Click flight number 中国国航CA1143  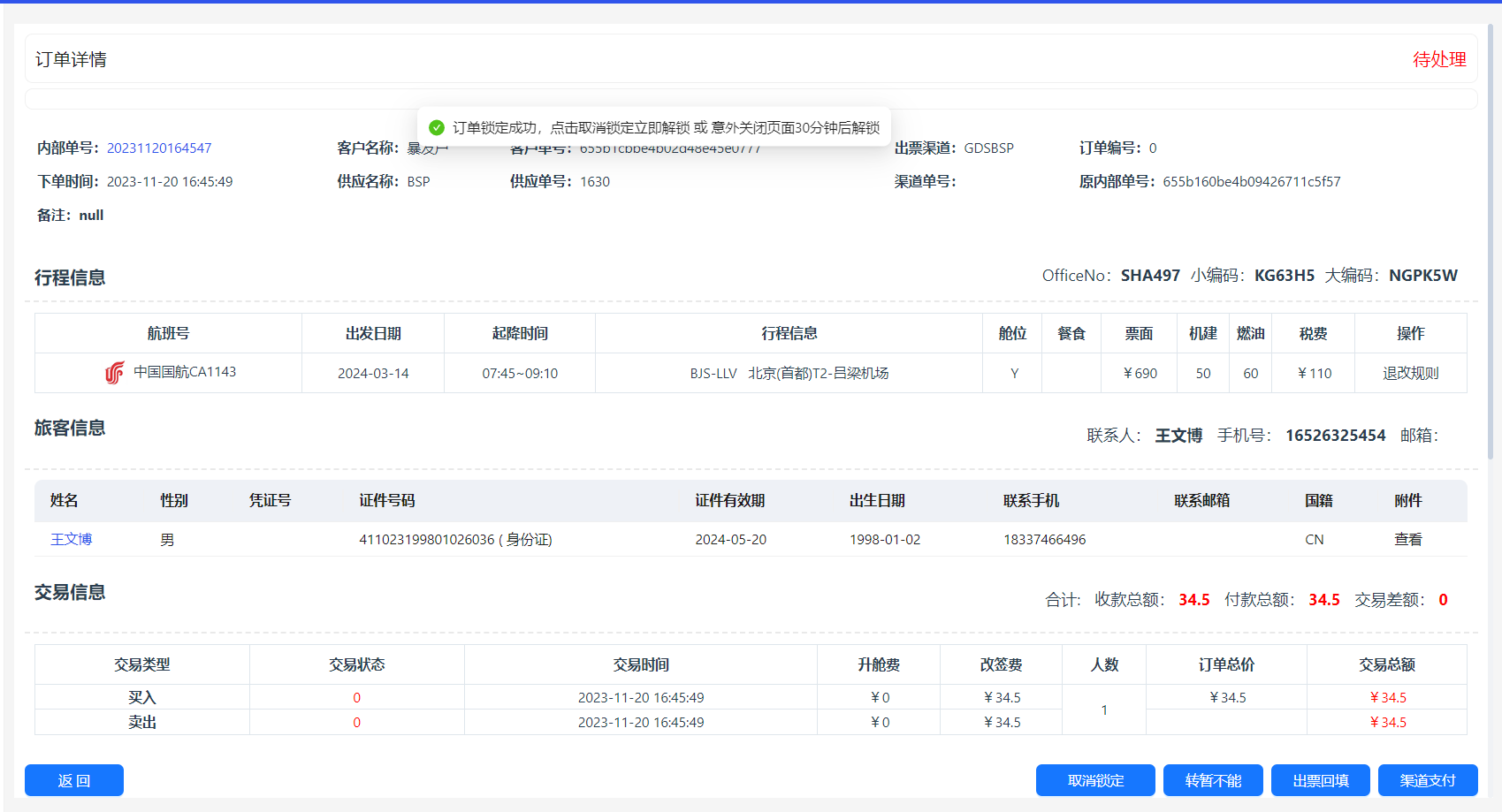click(x=185, y=372)
